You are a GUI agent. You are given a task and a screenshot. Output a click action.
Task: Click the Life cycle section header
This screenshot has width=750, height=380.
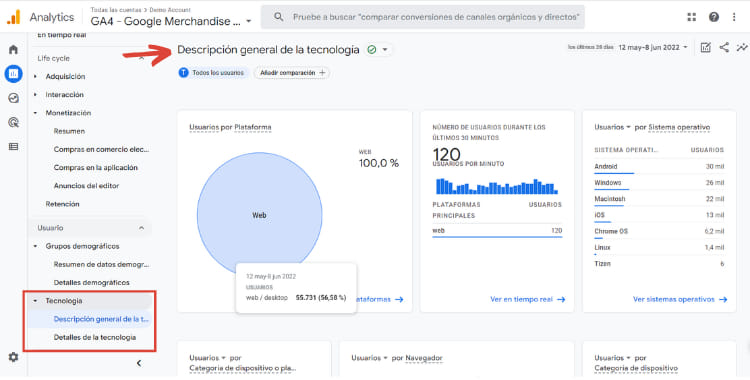[54, 58]
